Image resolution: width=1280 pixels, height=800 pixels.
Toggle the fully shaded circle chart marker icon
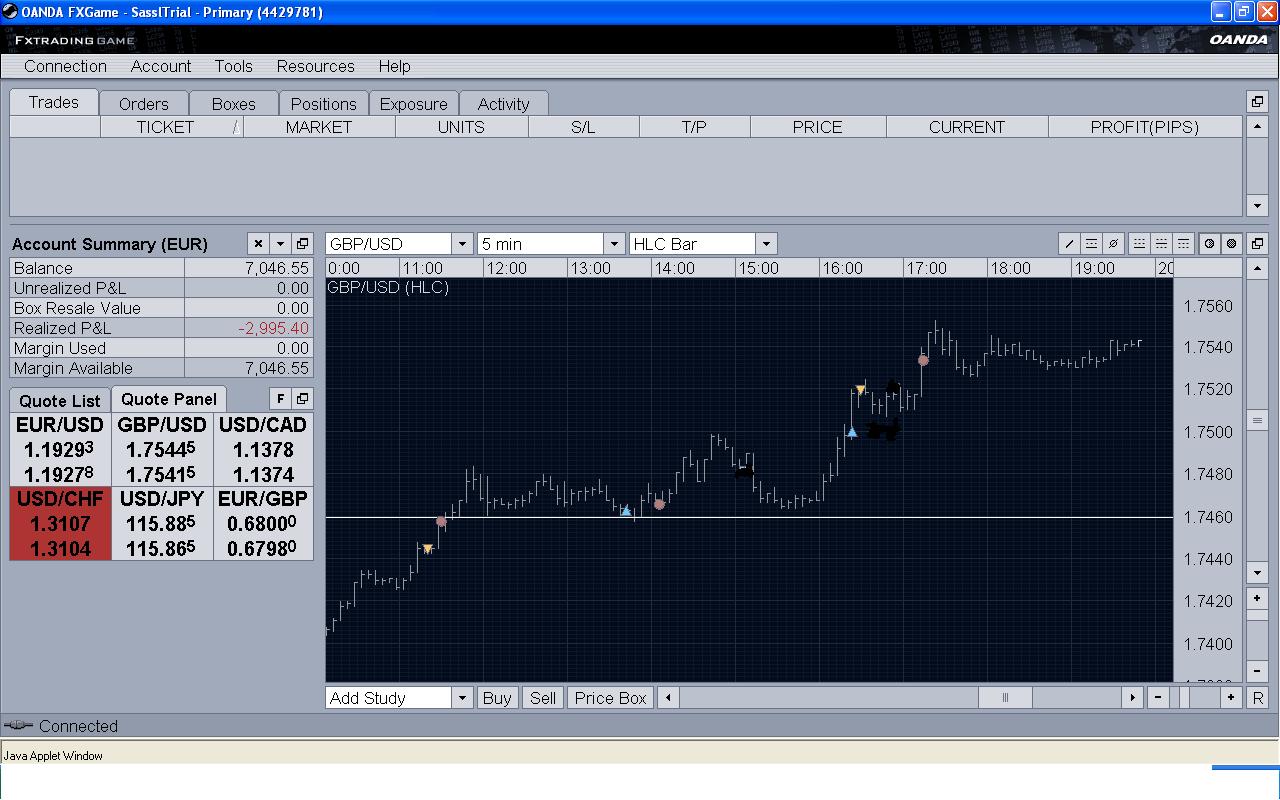1231,243
